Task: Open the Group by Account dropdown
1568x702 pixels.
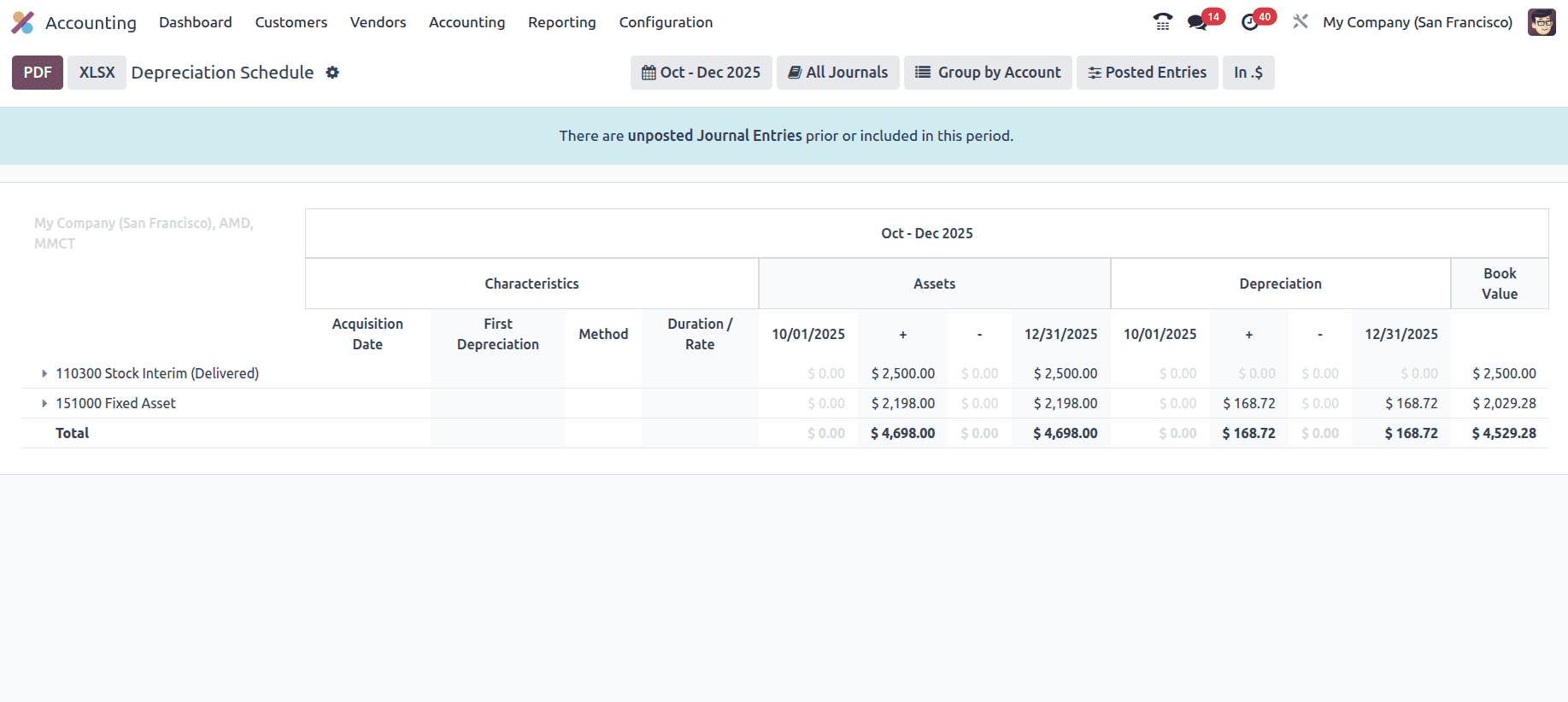Action: click(988, 73)
